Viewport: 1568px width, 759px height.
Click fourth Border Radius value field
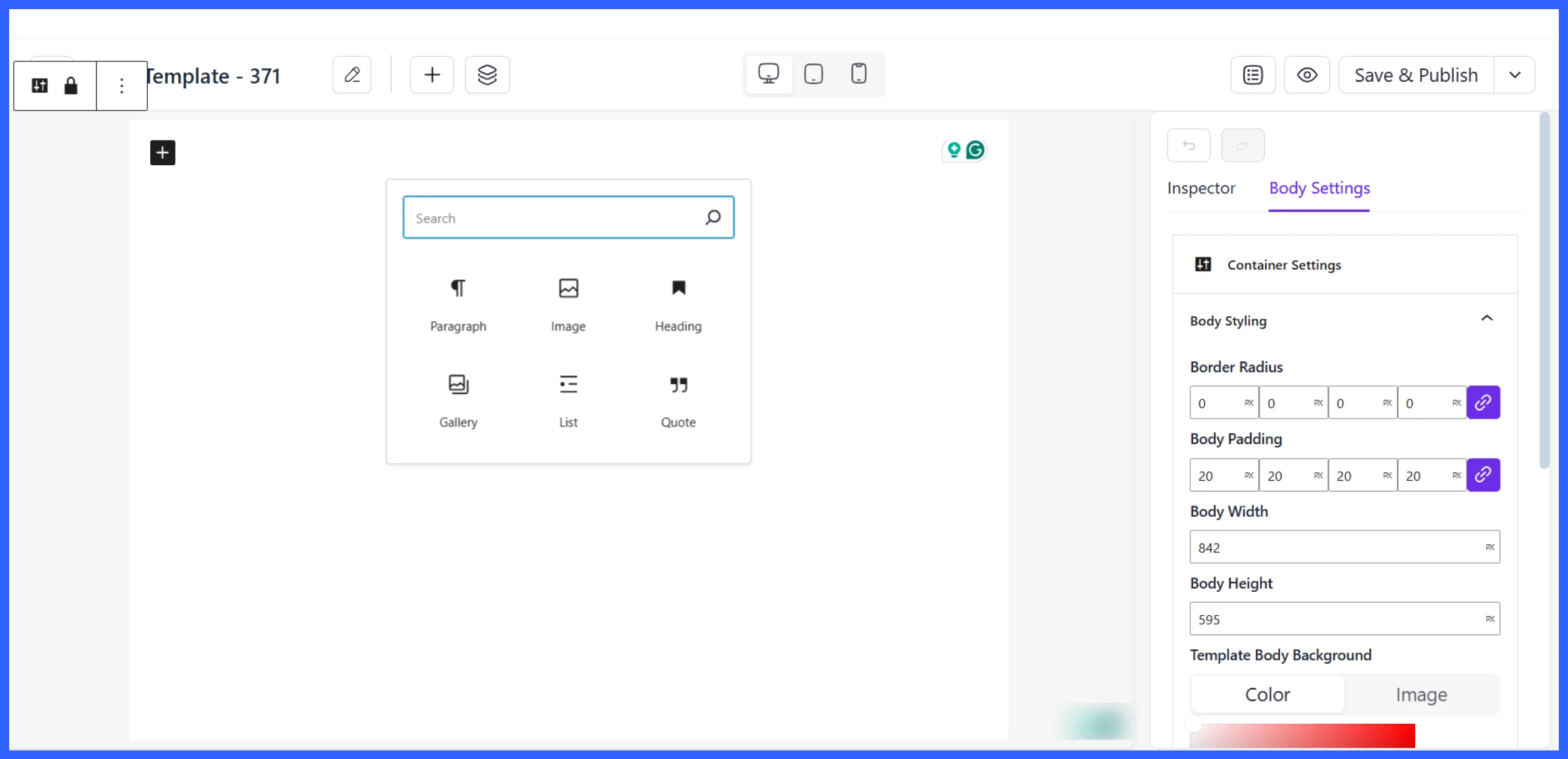tap(1431, 403)
